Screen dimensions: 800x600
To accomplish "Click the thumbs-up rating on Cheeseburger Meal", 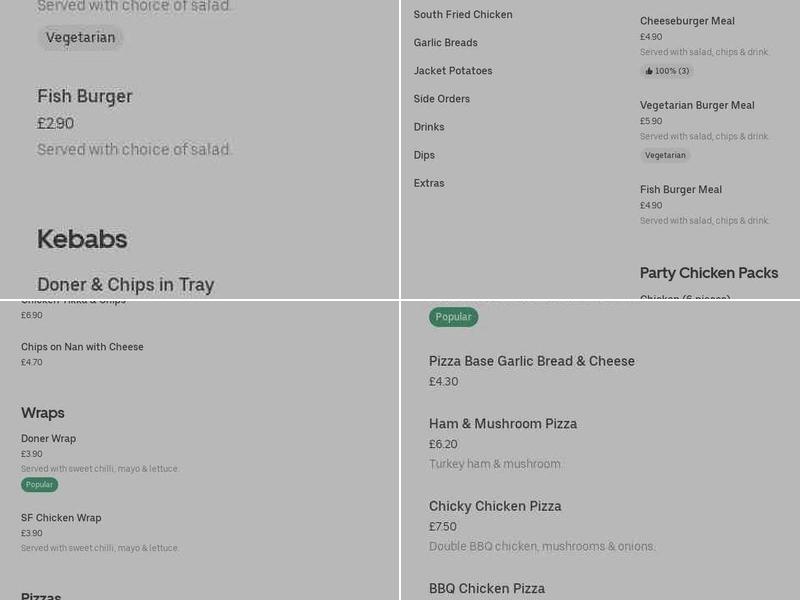I will tap(666, 71).
